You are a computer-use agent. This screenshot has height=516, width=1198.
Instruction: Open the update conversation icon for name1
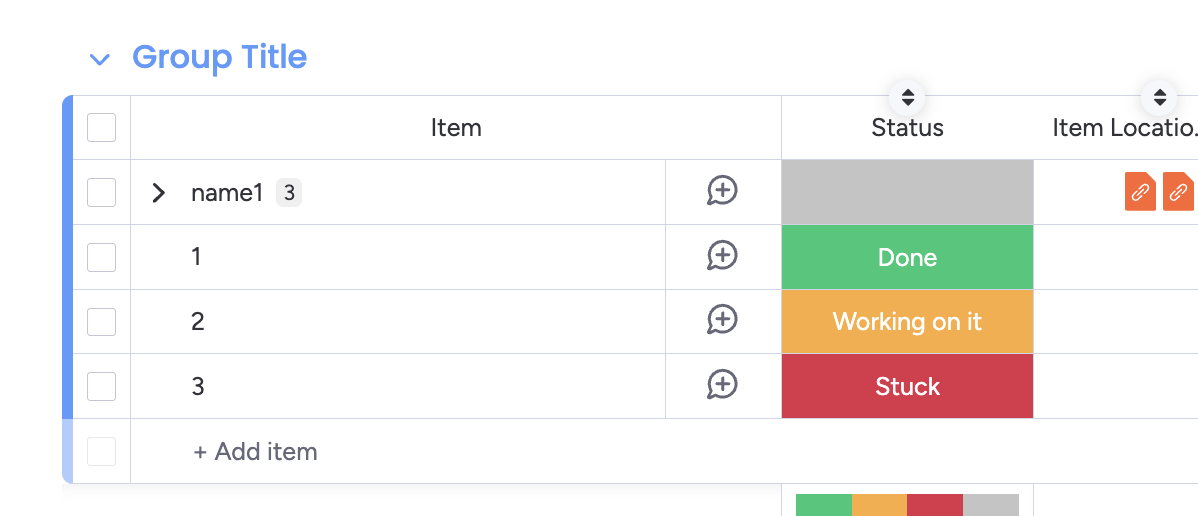[722, 191]
